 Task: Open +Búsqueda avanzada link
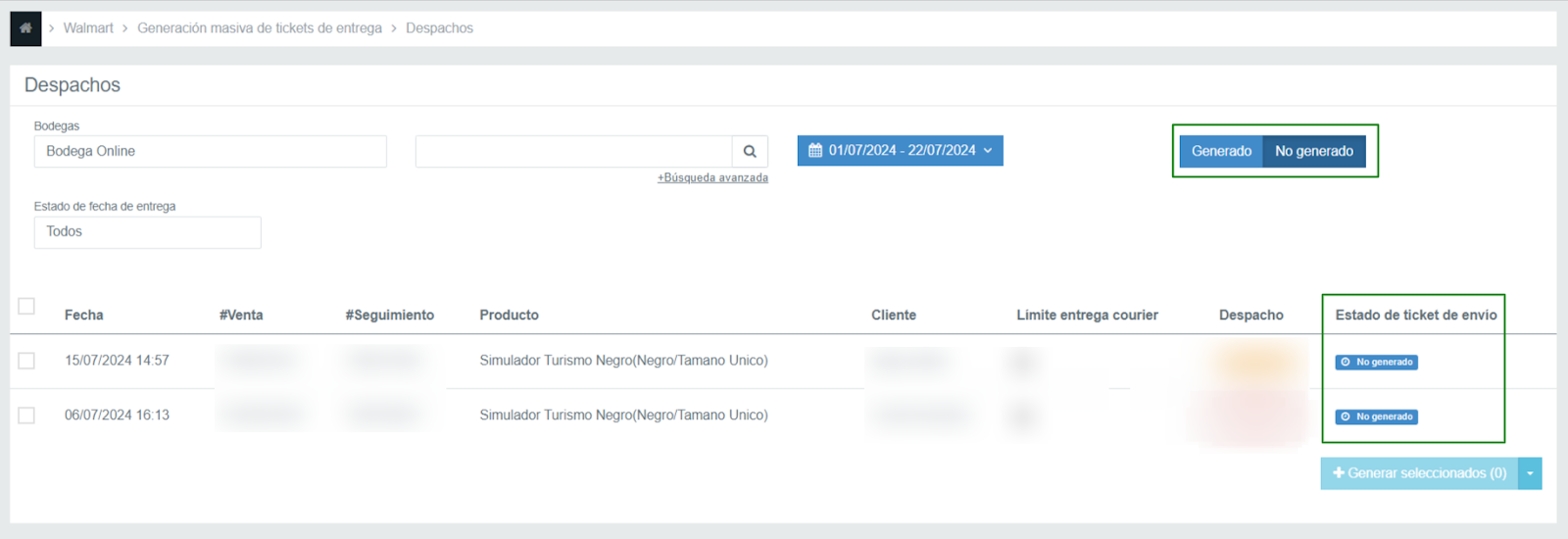click(x=712, y=178)
